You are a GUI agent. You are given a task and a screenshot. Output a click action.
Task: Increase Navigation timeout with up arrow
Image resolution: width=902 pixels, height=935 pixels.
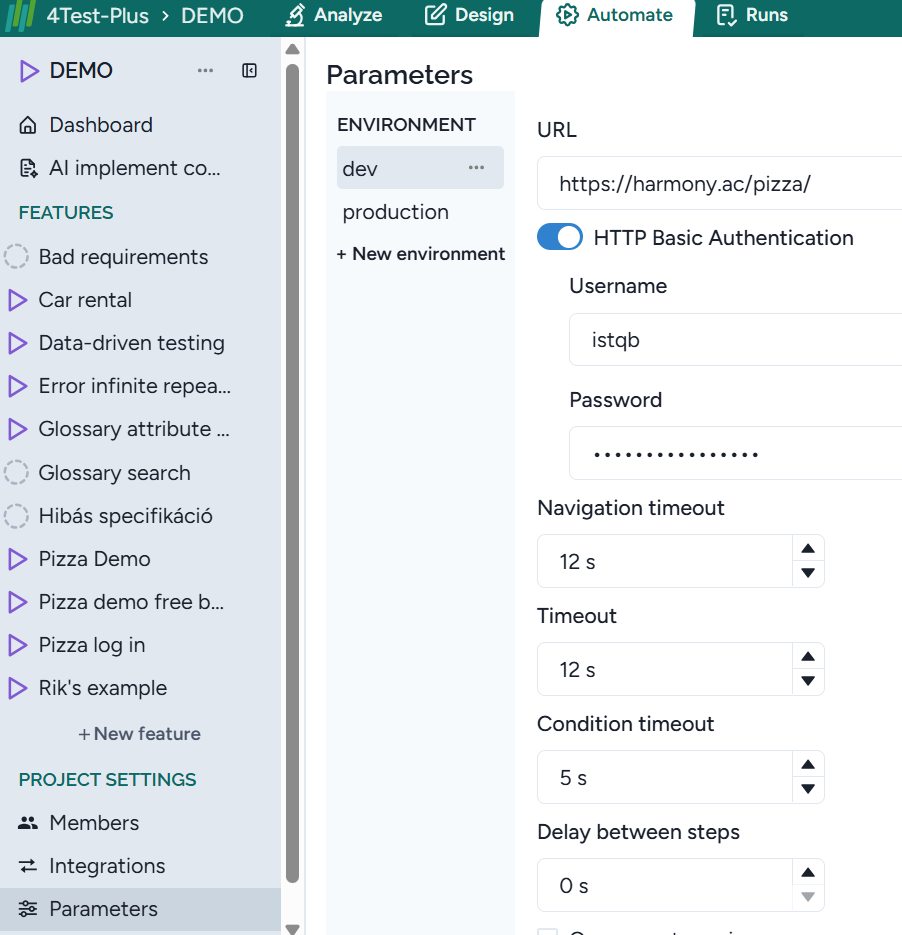point(808,549)
